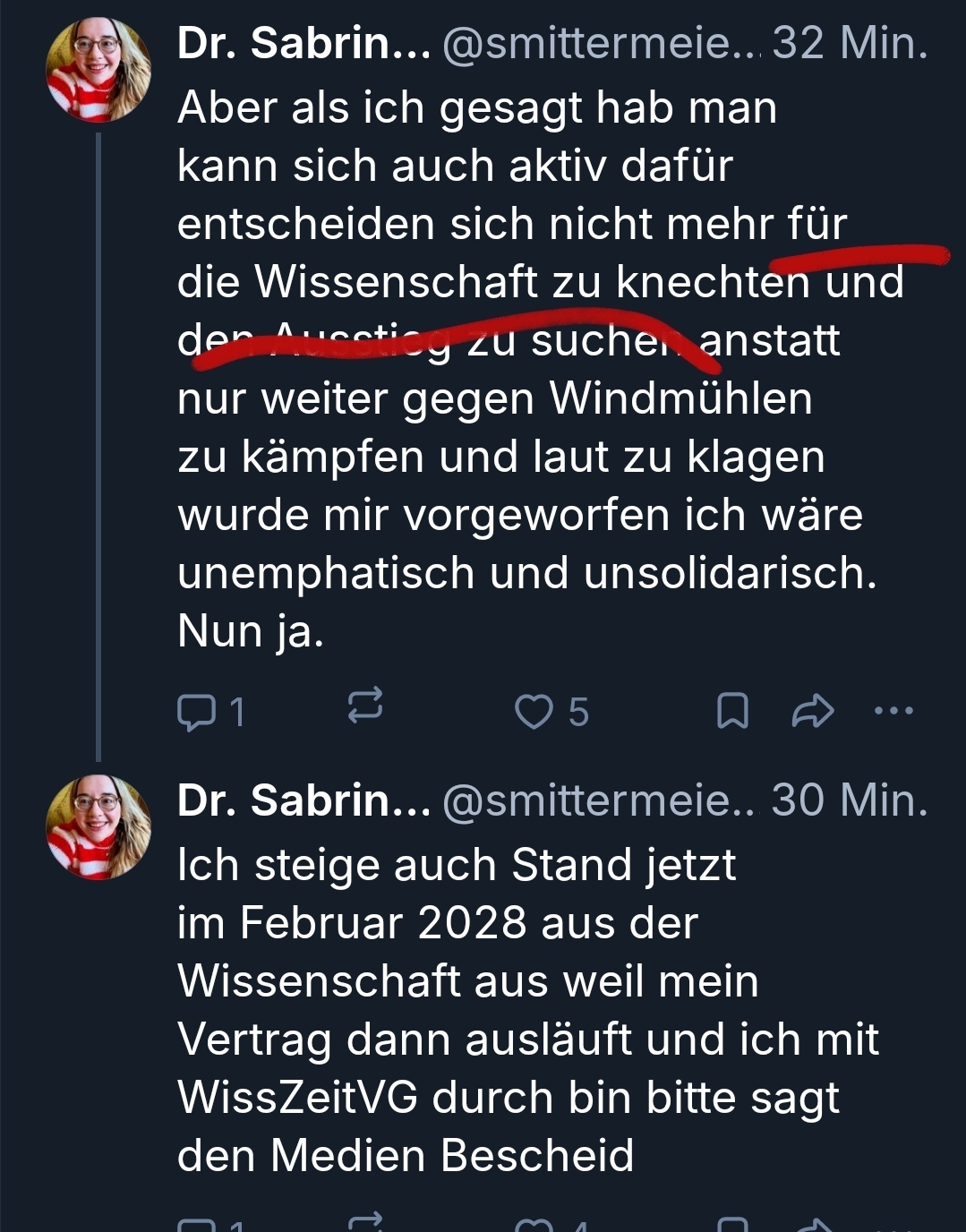Retweet the tweet ending with 'Nun ja.'
This screenshot has height=1232, width=966.
pos(364,706)
